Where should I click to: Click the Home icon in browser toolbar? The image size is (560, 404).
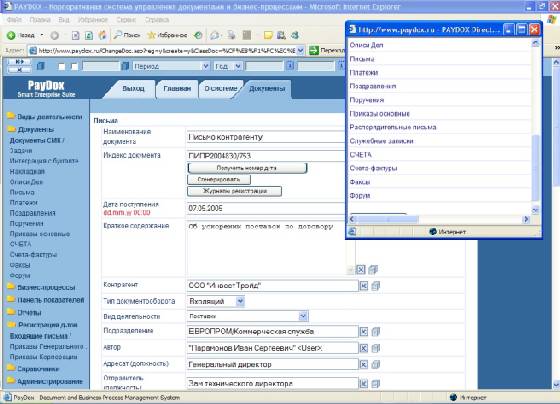[102, 35]
